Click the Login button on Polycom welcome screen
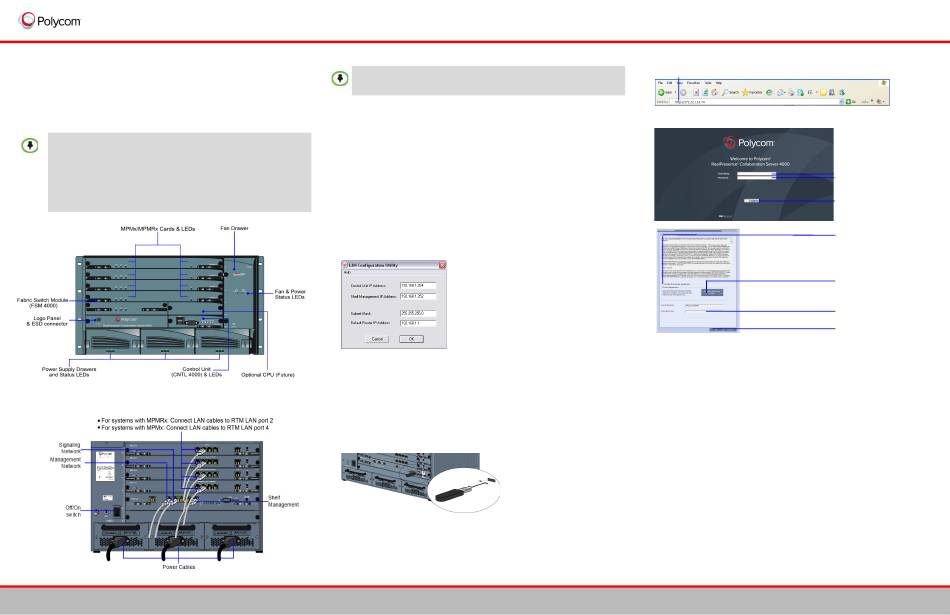The image size is (950, 615). (751, 201)
